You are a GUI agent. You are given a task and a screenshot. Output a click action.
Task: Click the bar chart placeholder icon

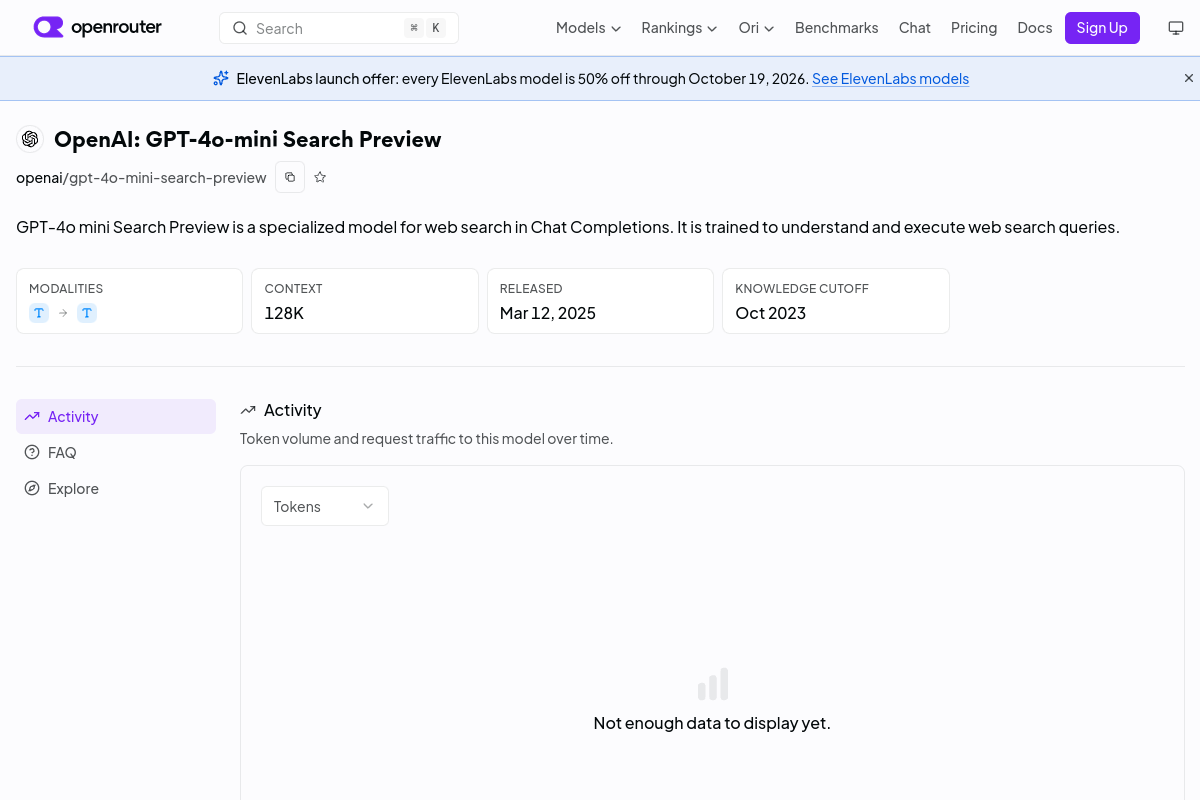click(713, 684)
